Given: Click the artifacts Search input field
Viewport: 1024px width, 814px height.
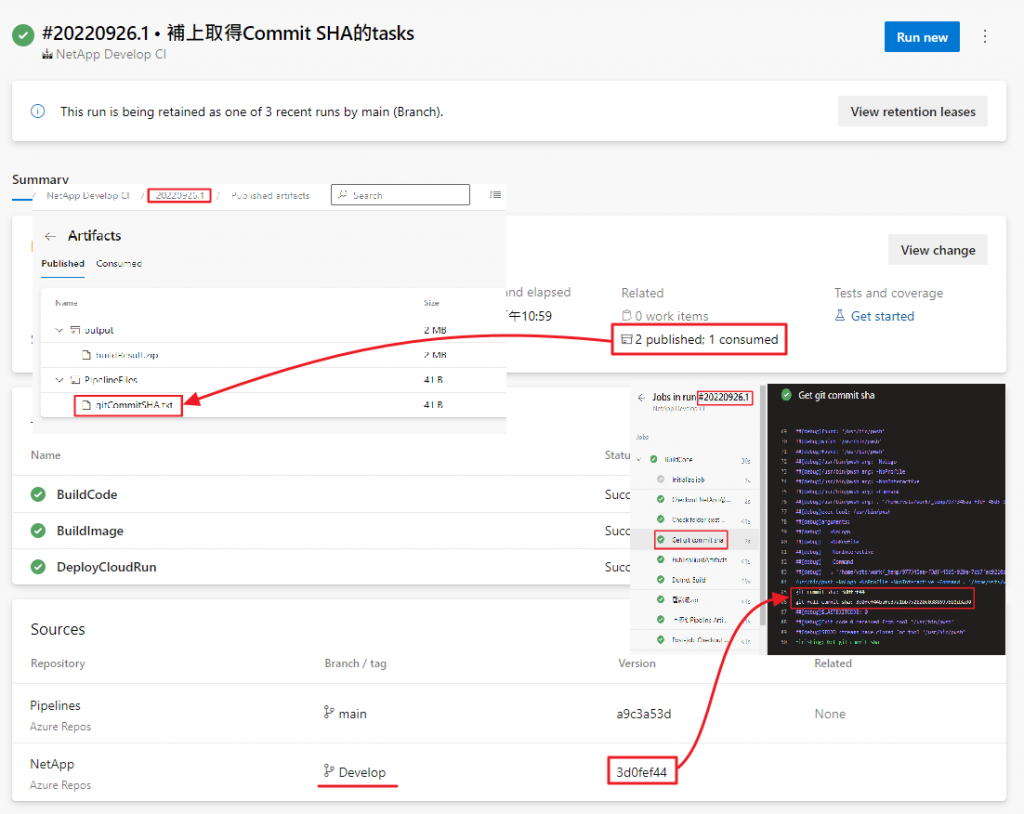Looking at the screenshot, I should [x=400, y=195].
